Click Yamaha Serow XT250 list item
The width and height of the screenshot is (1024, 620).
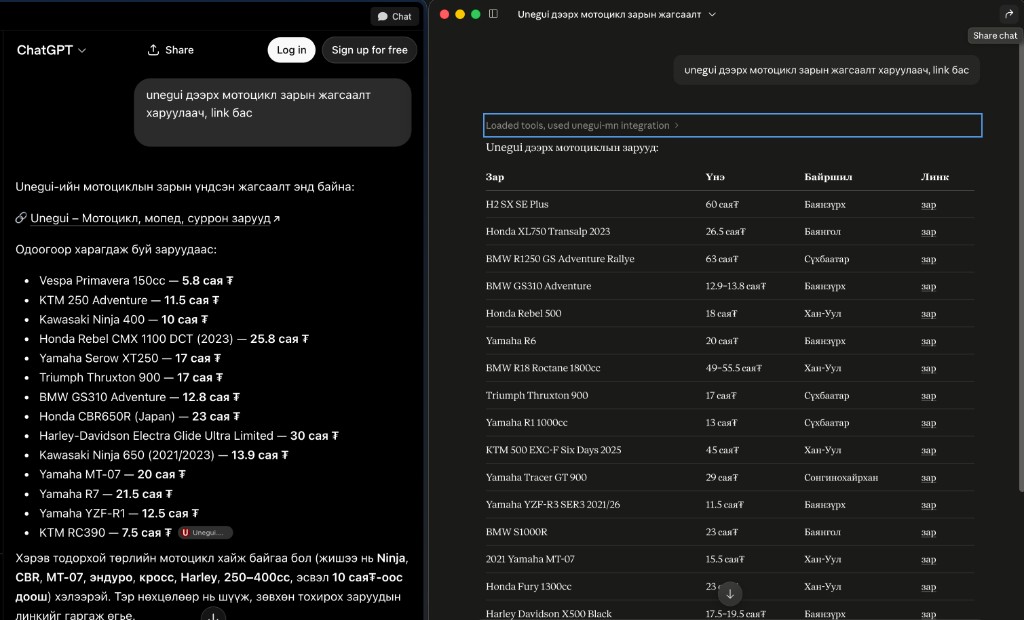pyautogui.click(x=130, y=358)
